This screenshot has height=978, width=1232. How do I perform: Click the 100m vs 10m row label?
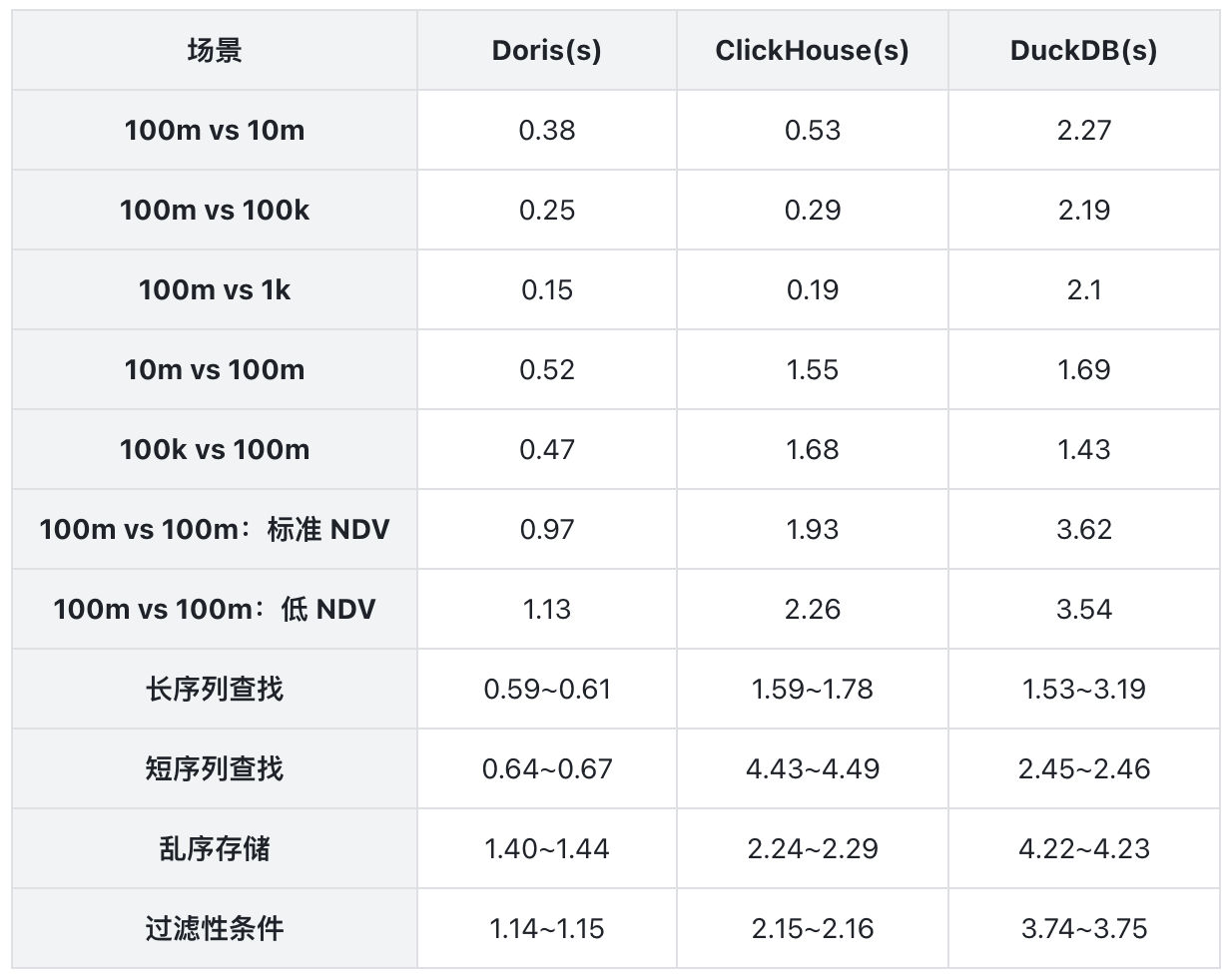coord(215,130)
